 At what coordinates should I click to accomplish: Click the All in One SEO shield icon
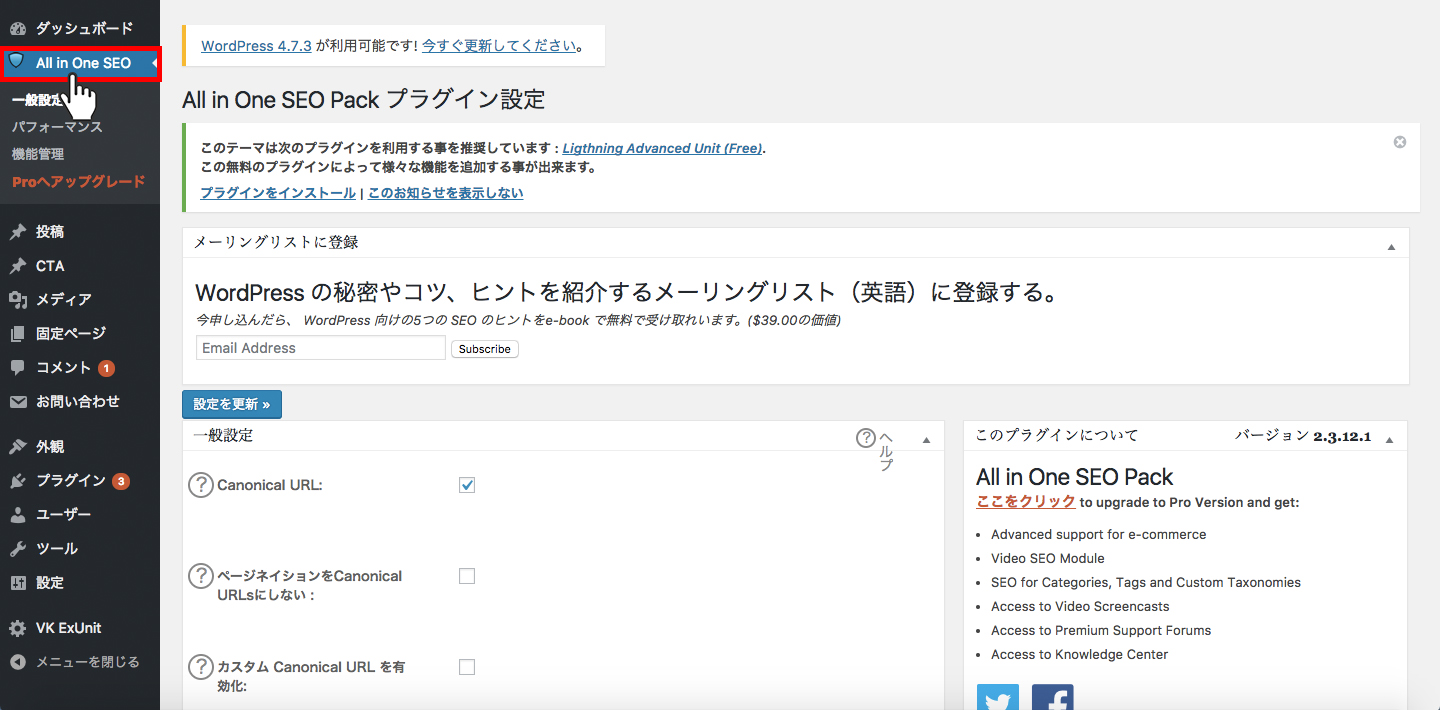(x=16, y=62)
